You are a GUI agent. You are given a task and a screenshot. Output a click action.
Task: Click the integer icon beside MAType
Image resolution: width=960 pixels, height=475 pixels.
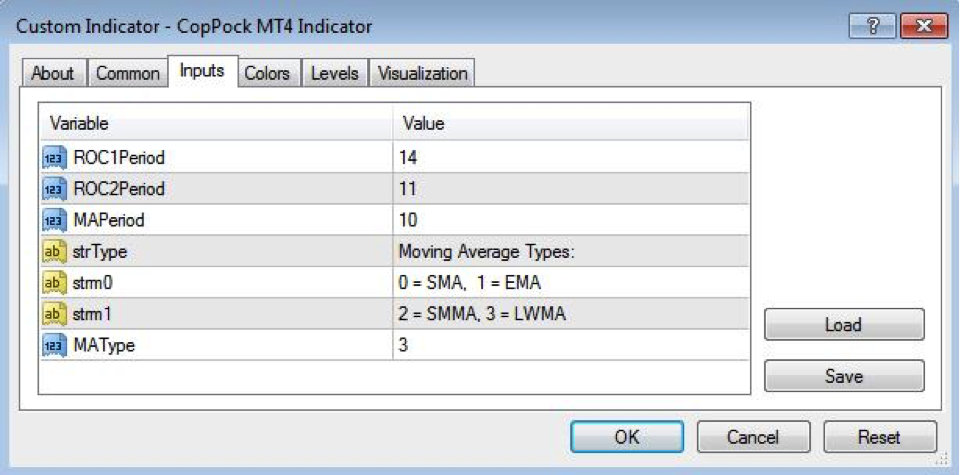coord(54,345)
